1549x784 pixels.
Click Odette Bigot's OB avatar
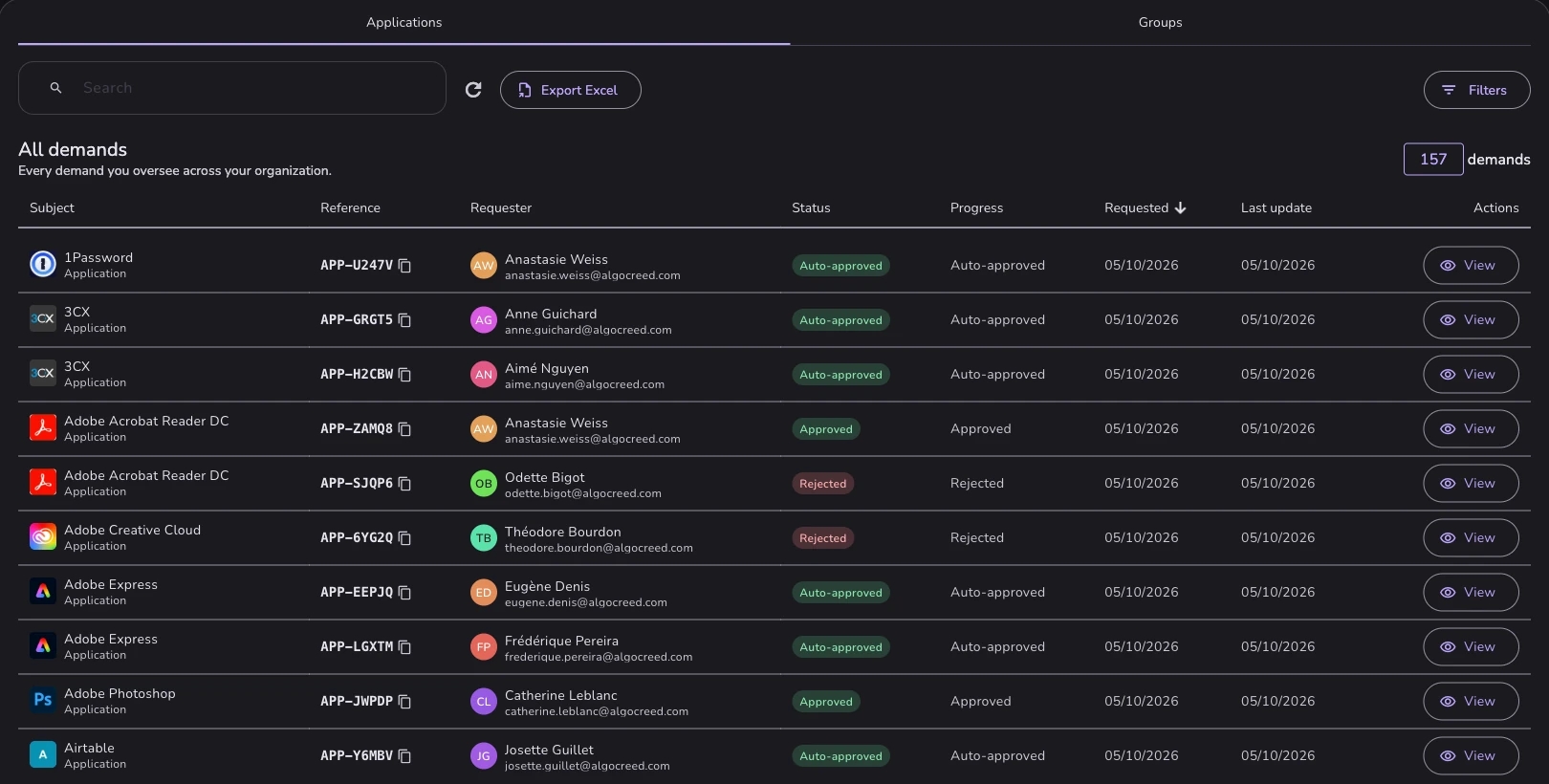(484, 484)
